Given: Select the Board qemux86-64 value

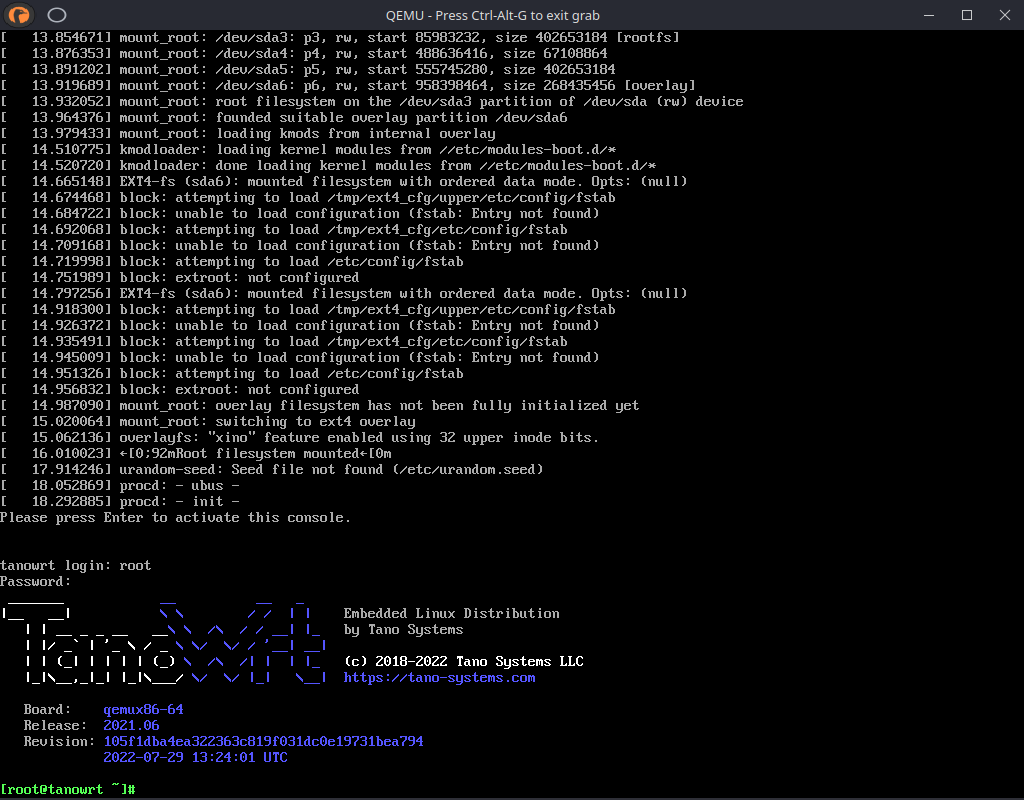Looking at the screenshot, I should (143, 709).
